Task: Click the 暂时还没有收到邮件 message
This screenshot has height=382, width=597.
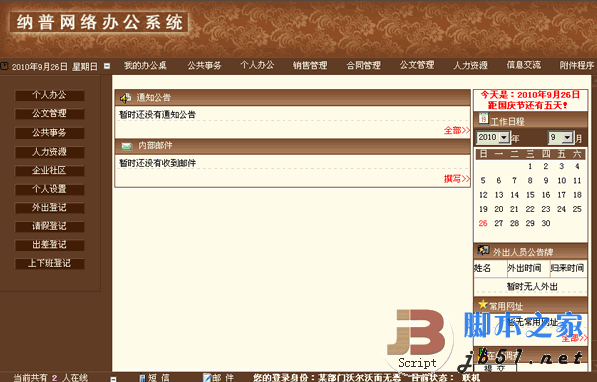Action: tap(157, 163)
